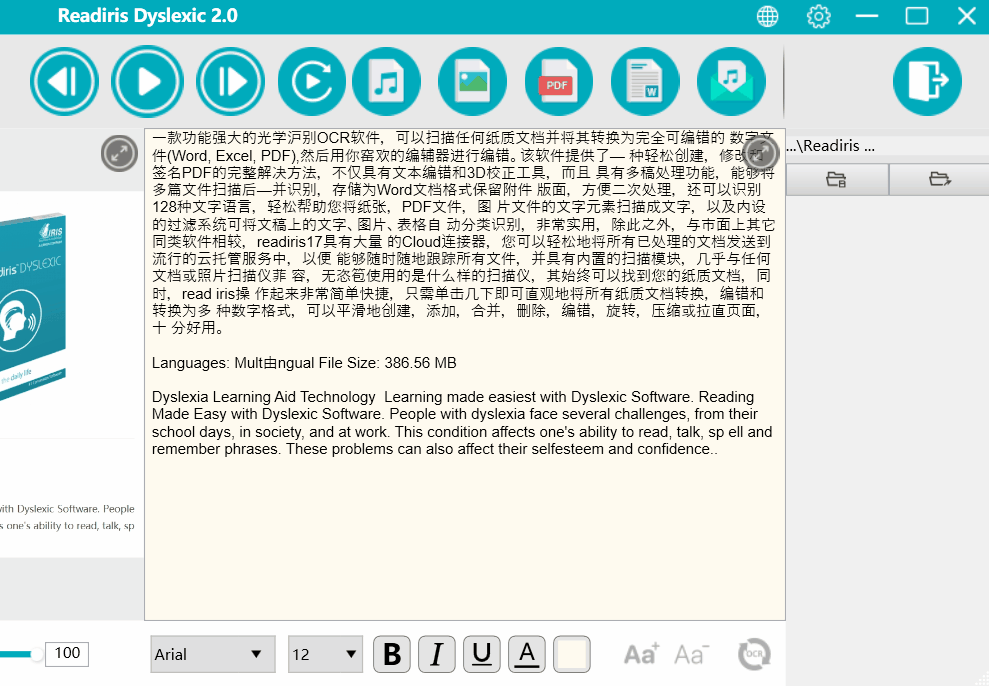Export as audio file icon

tap(387, 81)
